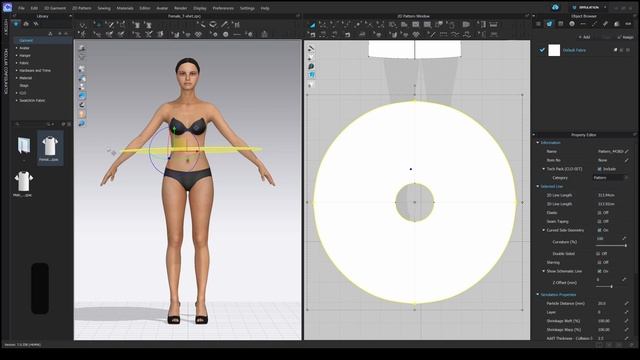Screen dimensions: 640x360
Task: Collapse the Simulation Properties section
Action: point(538,295)
